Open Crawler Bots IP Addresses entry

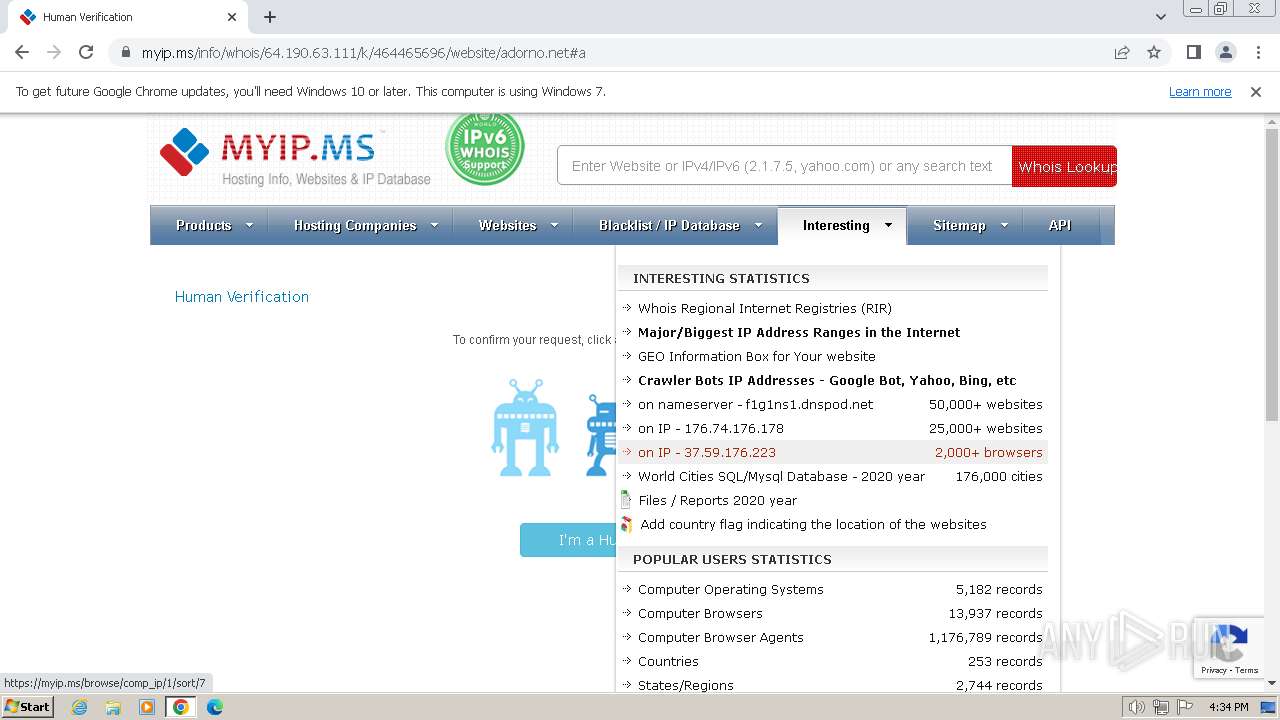click(826, 380)
